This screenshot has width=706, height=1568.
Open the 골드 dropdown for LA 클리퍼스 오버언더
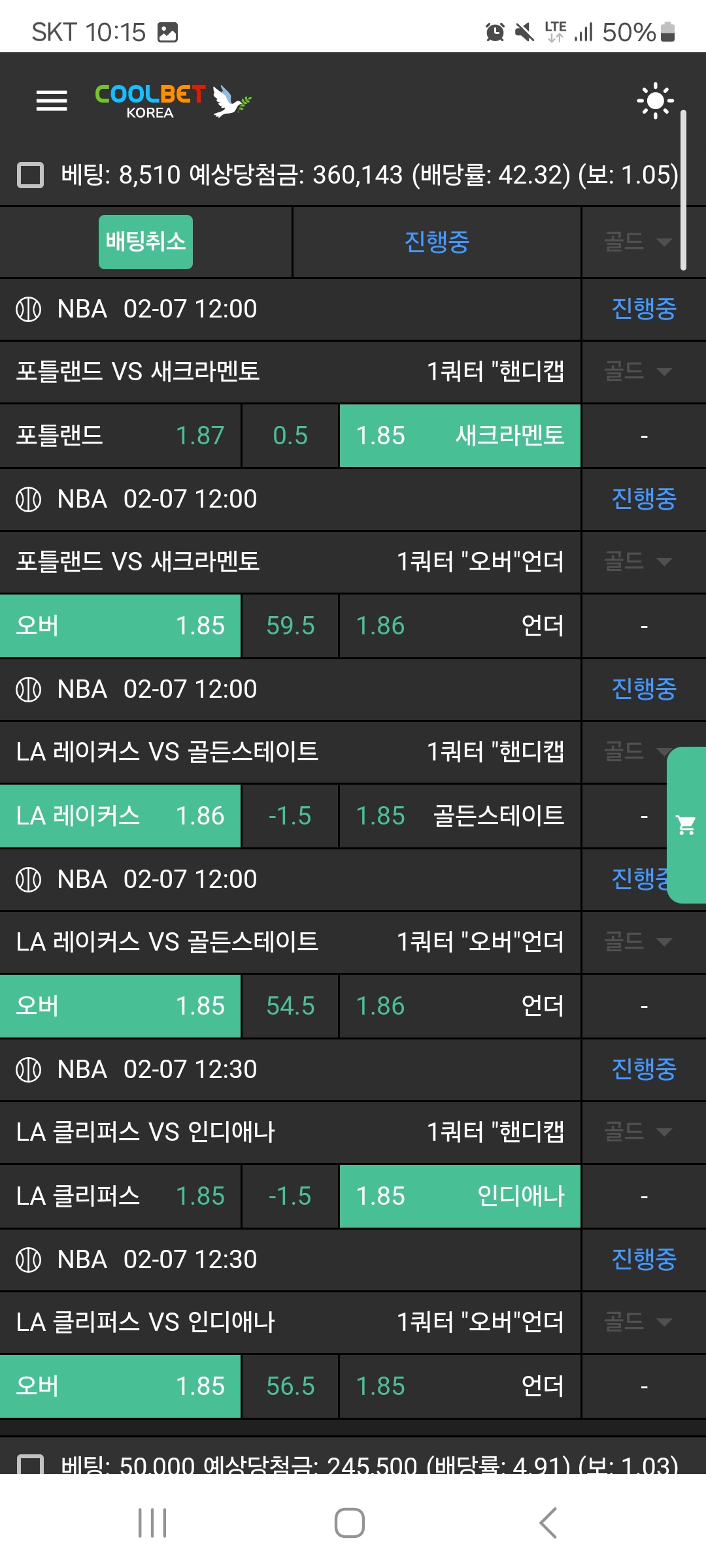(637, 1322)
